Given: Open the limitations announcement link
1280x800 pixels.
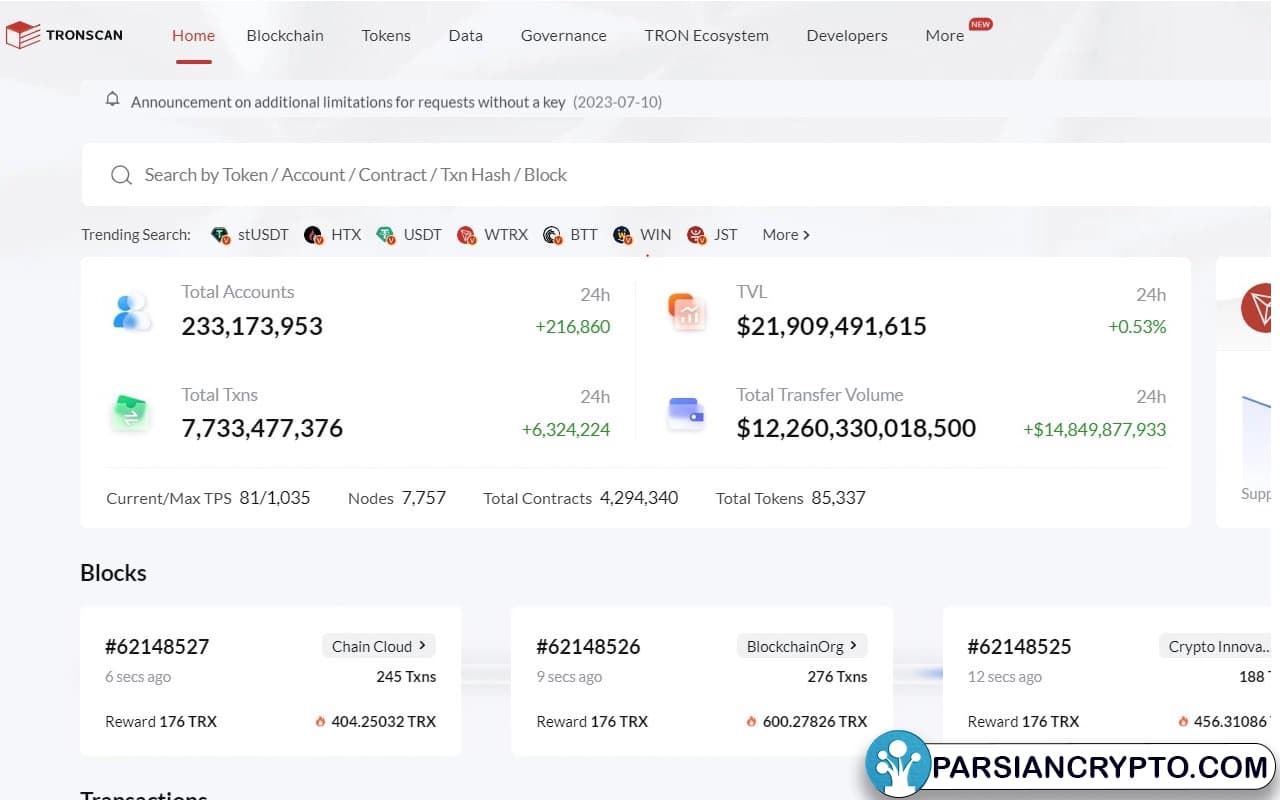Looking at the screenshot, I should pyautogui.click(x=348, y=102).
